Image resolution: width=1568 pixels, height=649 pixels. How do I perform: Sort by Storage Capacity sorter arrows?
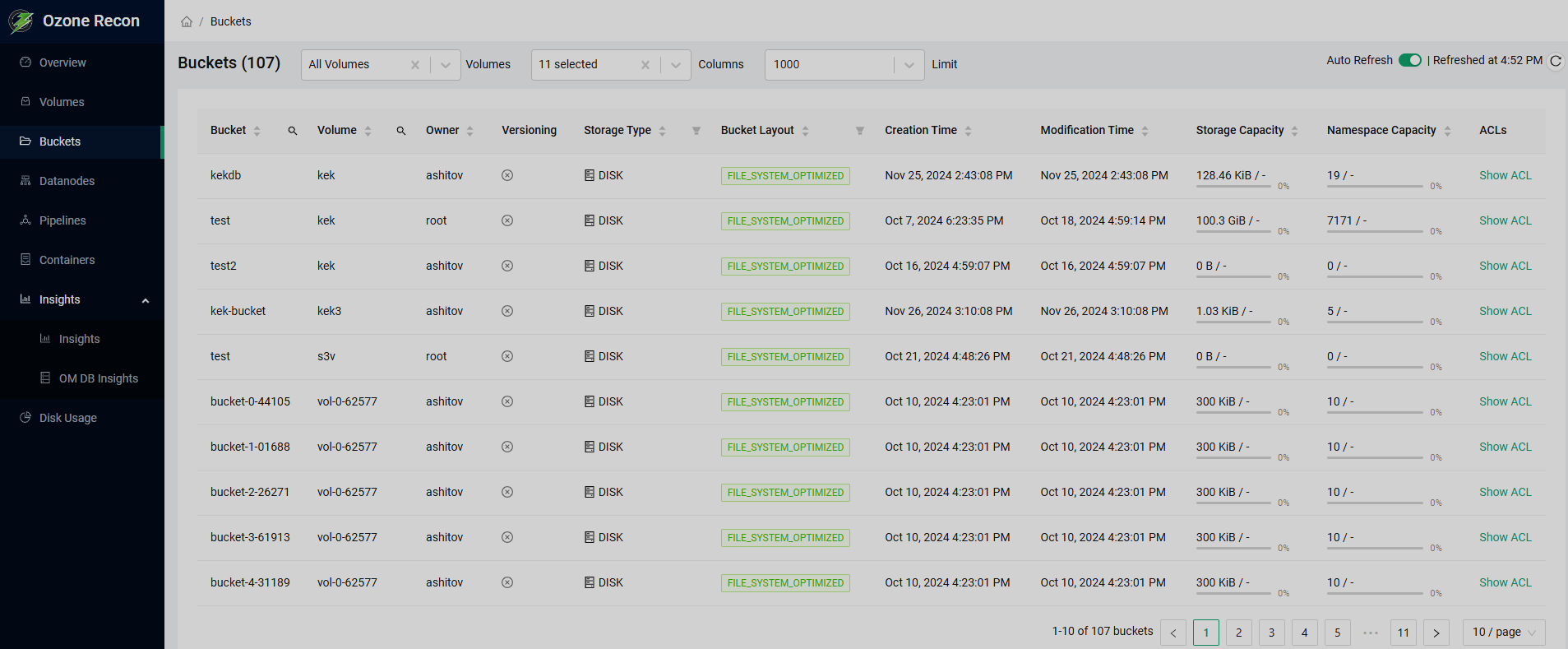[1295, 131]
